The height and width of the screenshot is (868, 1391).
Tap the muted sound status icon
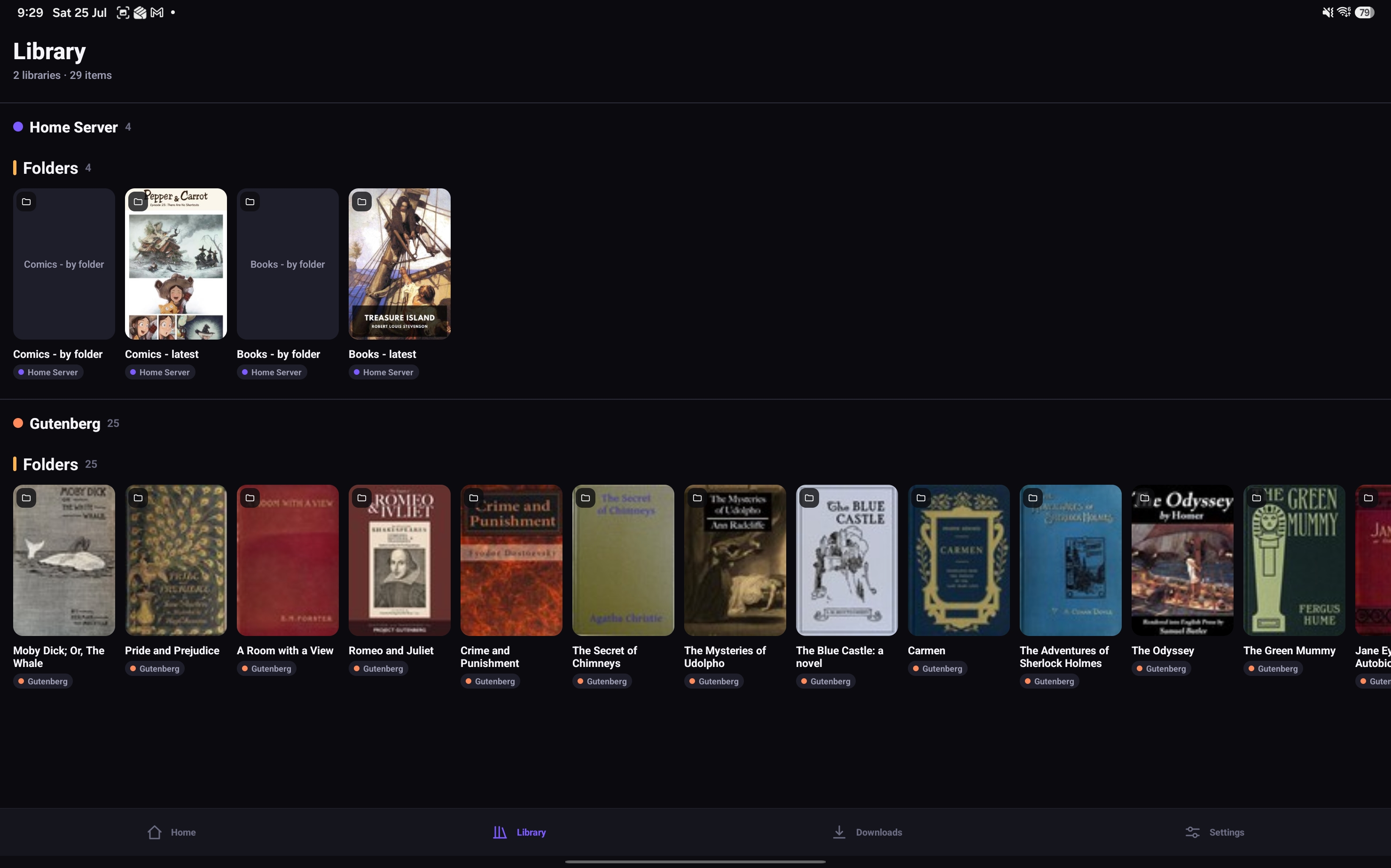(x=1328, y=12)
